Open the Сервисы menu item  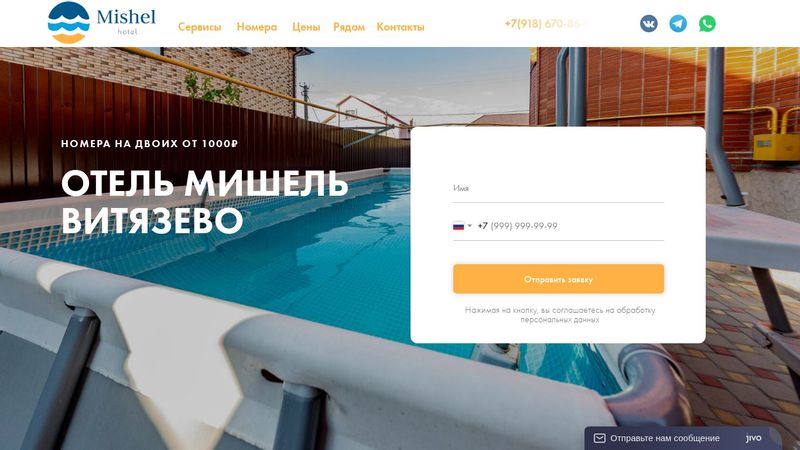point(199,27)
